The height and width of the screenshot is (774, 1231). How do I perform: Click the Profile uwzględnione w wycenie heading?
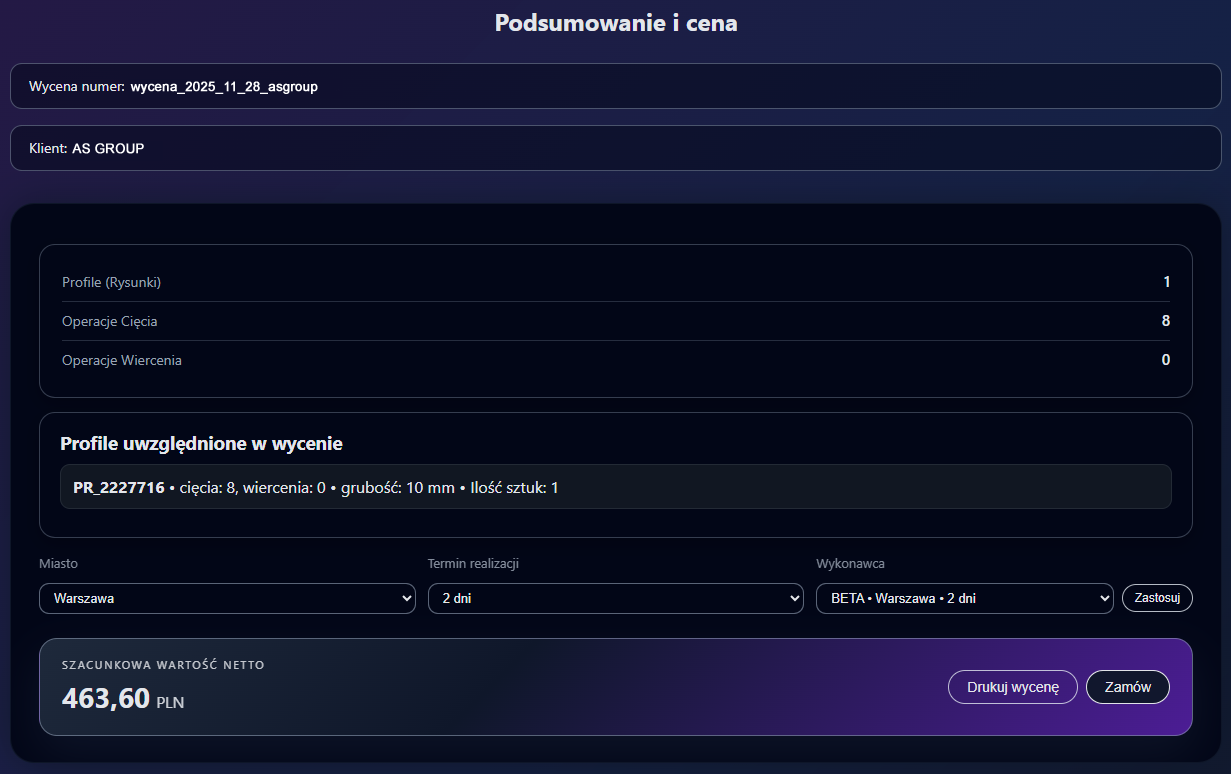(x=201, y=444)
